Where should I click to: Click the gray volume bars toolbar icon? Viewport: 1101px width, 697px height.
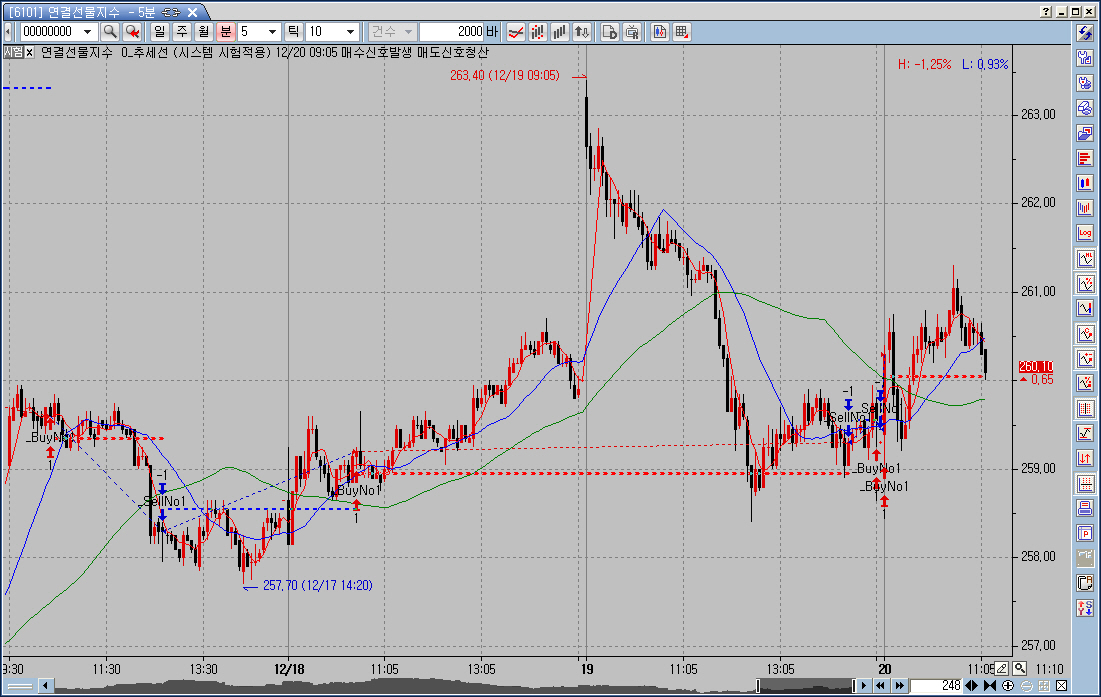(560, 32)
